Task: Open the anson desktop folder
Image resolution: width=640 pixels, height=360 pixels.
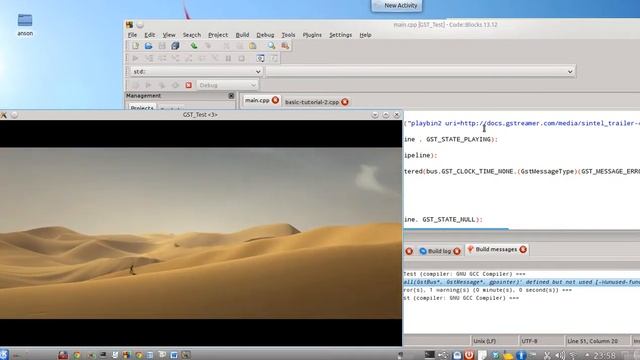Action: pos(25,24)
